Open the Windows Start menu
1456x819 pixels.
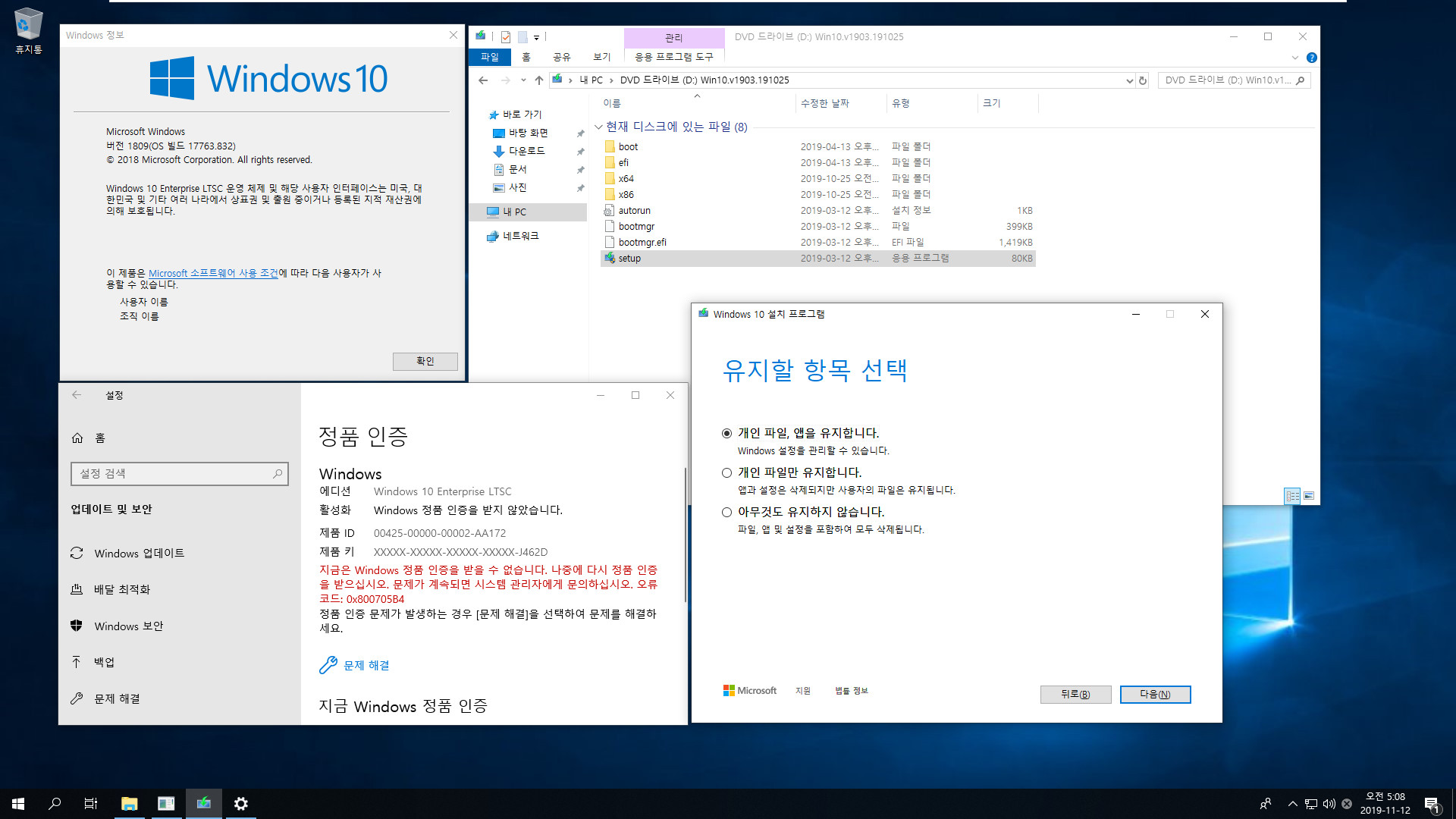coord(18,804)
